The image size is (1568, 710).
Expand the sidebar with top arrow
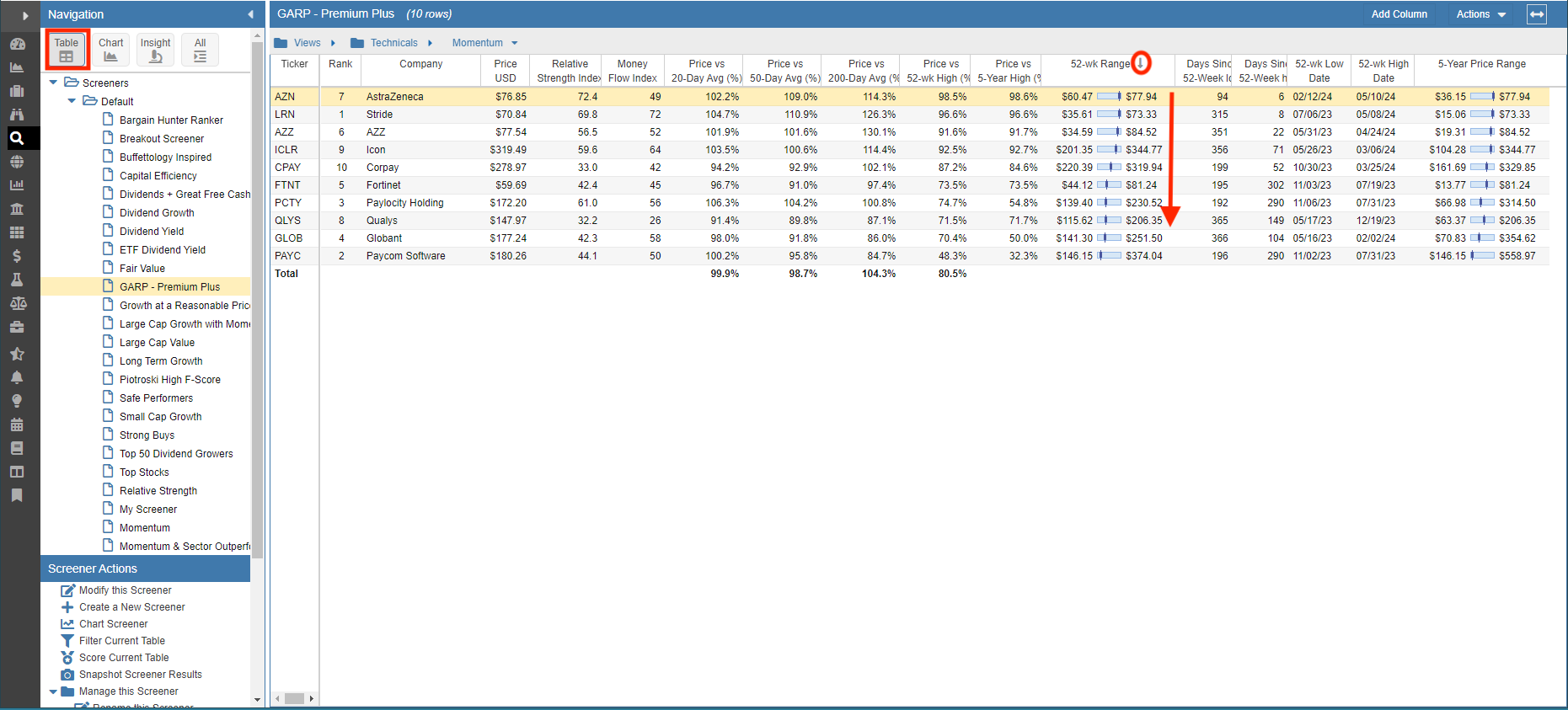tap(25, 15)
